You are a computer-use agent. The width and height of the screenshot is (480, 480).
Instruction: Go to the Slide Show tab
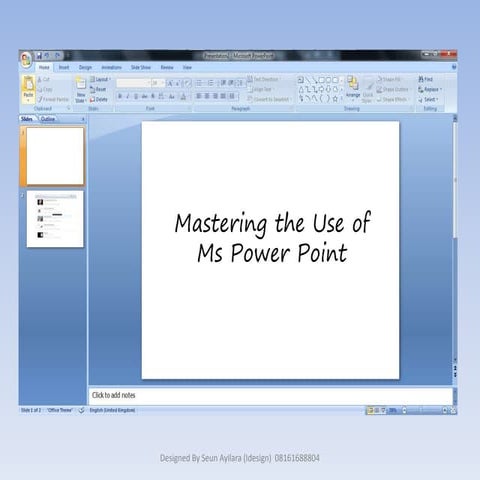click(x=141, y=67)
